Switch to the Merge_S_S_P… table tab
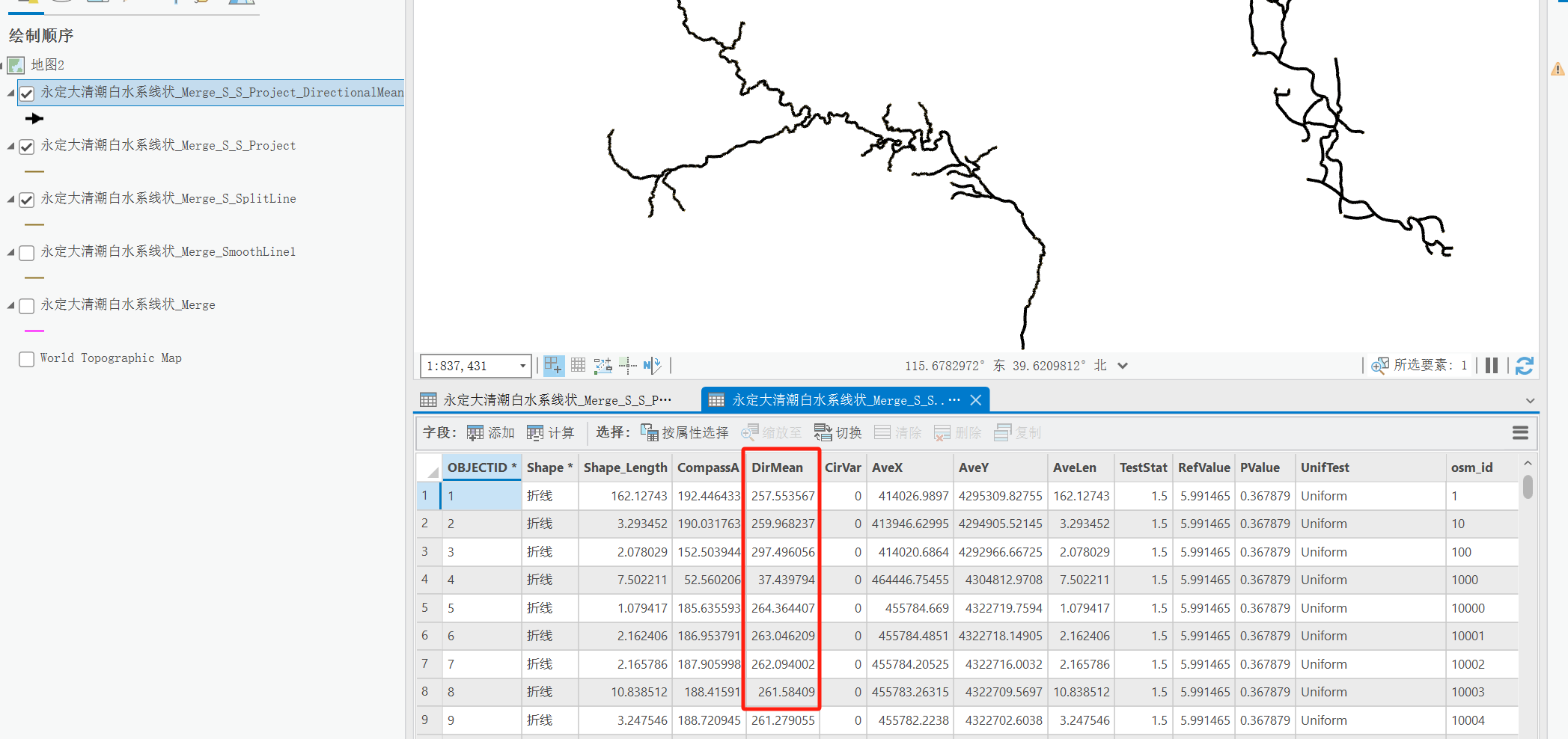The image size is (1568, 739). coord(556,400)
